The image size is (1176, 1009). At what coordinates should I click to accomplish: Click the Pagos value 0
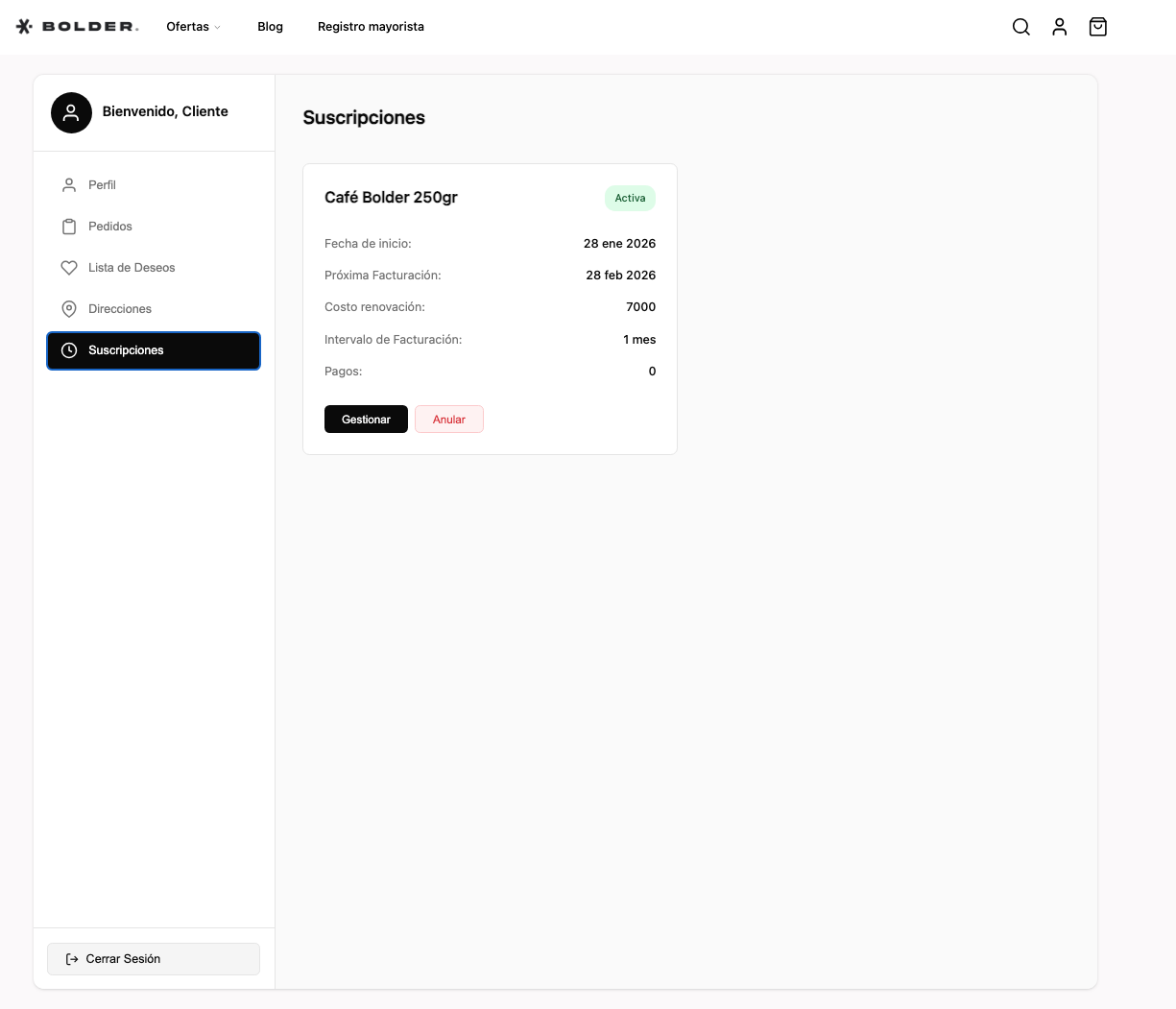click(x=653, y=372)
